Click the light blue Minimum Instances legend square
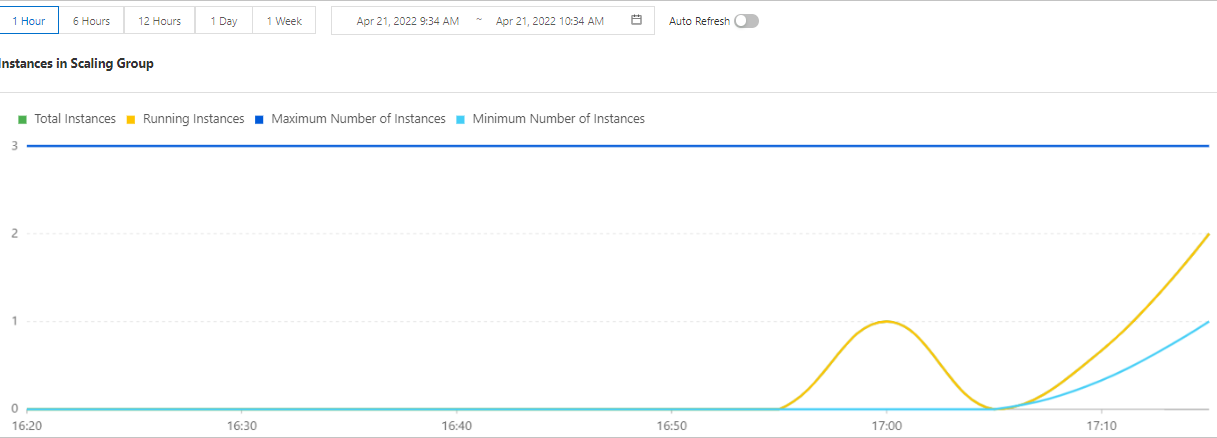1217x438 pixels. point(460,119)
